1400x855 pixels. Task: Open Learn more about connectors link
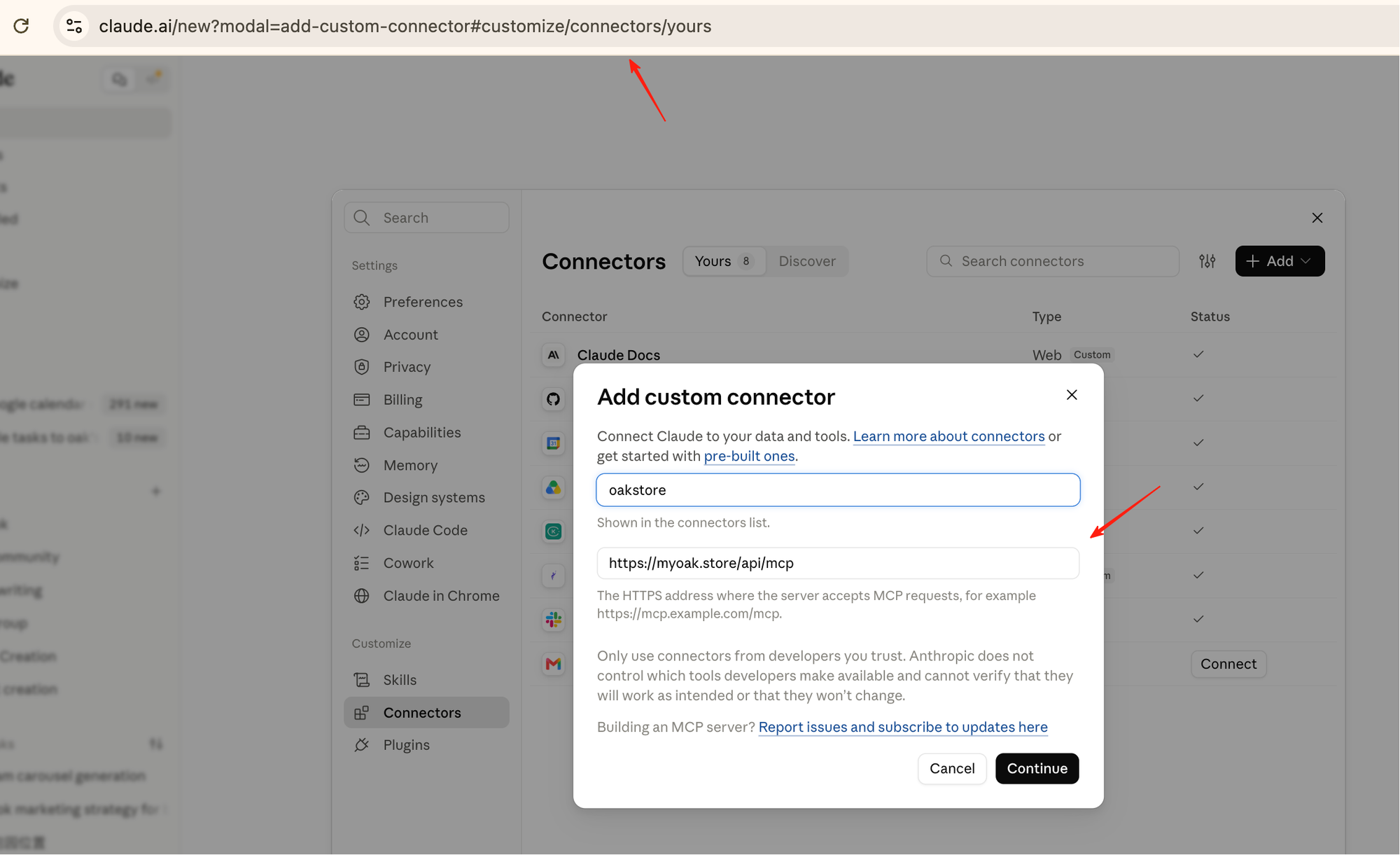pos(948,436)
